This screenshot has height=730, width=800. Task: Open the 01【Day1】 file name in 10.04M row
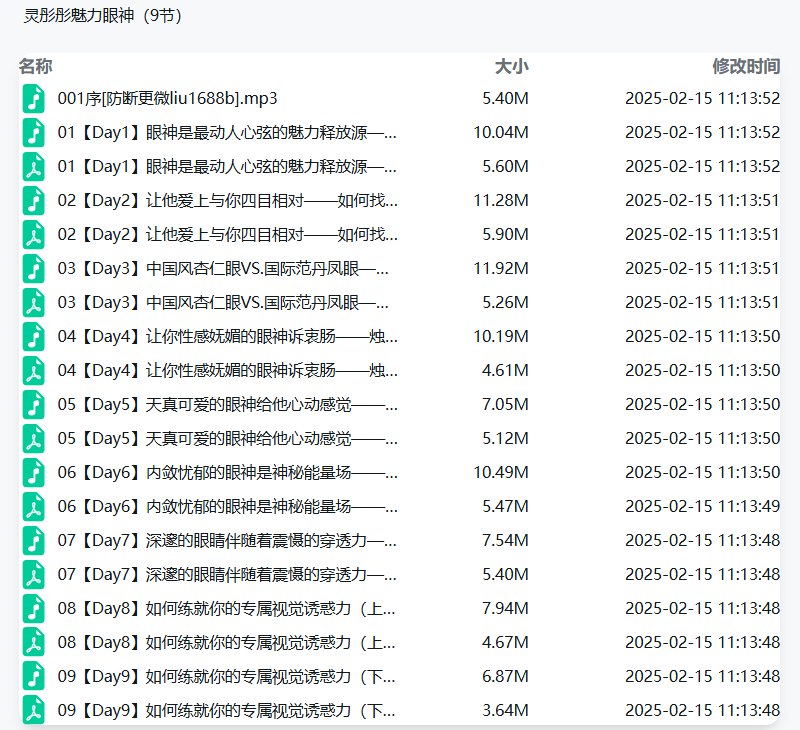[x=227, y=133]
